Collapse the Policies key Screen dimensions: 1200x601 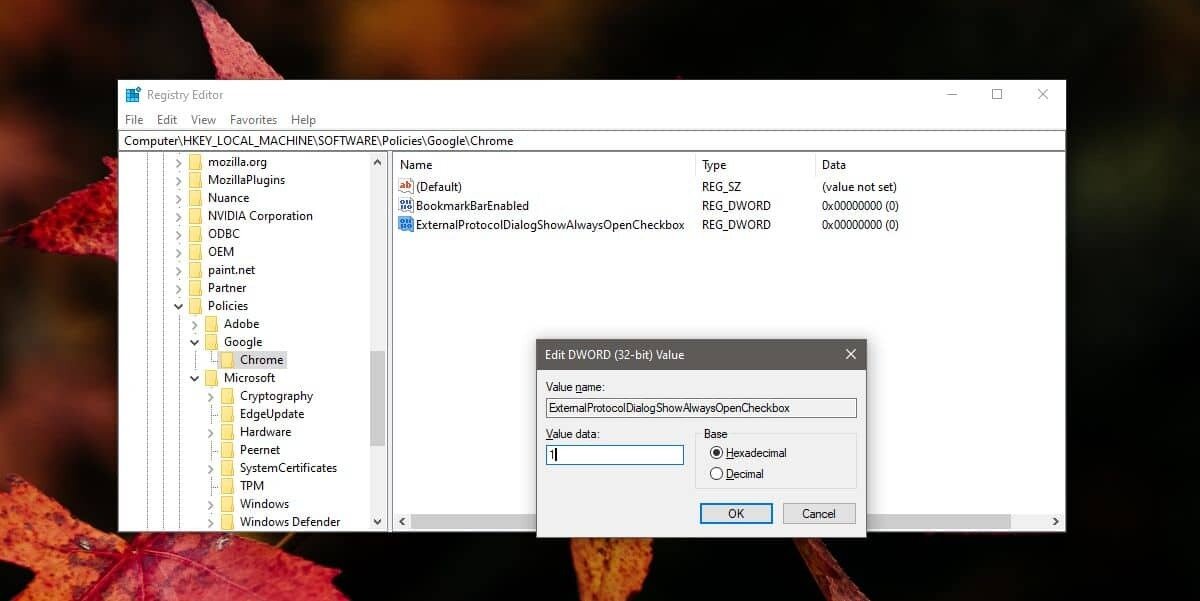pos(179,306)
